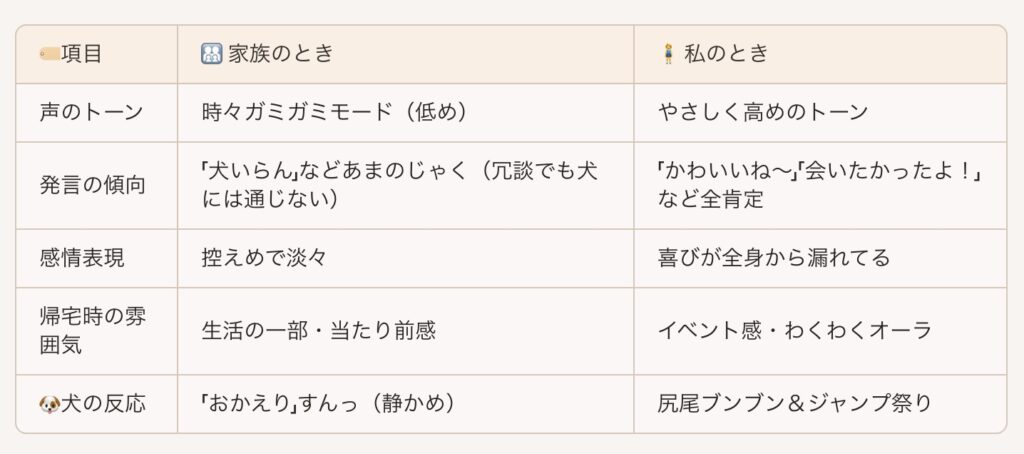Click the family icon beside 家族のとき
Screen dimensions: 1024x454
212,54
